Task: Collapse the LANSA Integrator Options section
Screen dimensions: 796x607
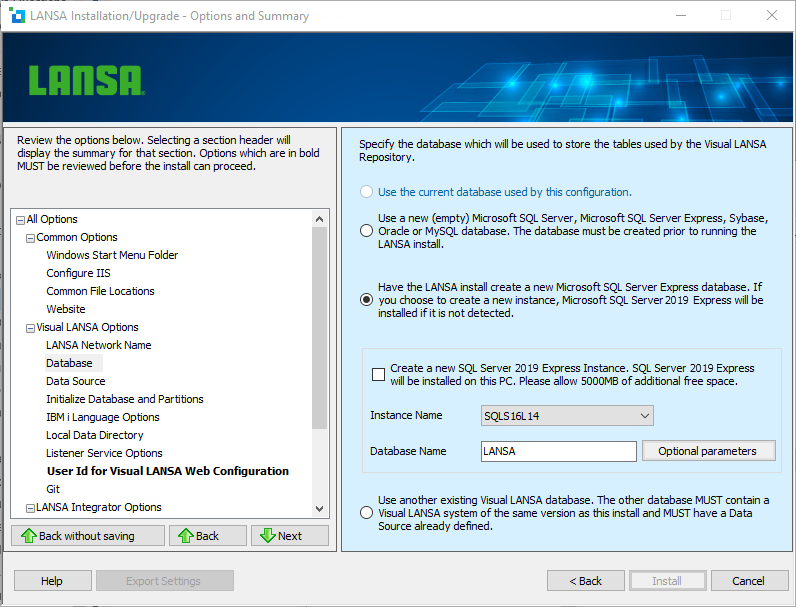Action: pyautogui.click(x=30, y=508)
